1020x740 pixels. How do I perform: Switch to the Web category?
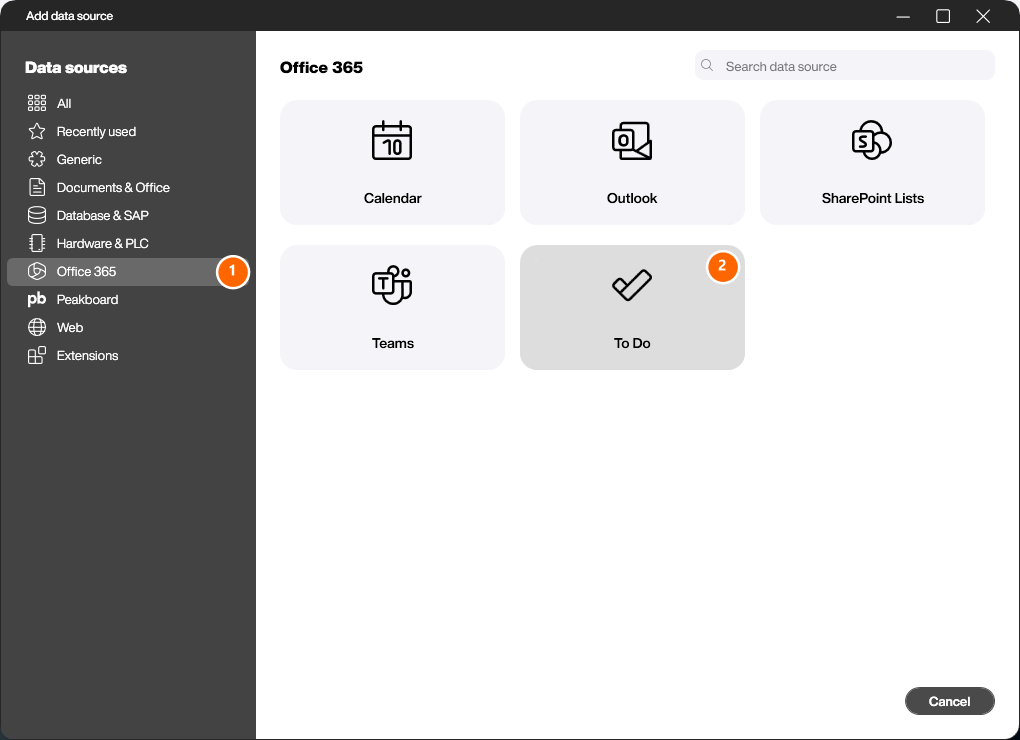[130, 327]
